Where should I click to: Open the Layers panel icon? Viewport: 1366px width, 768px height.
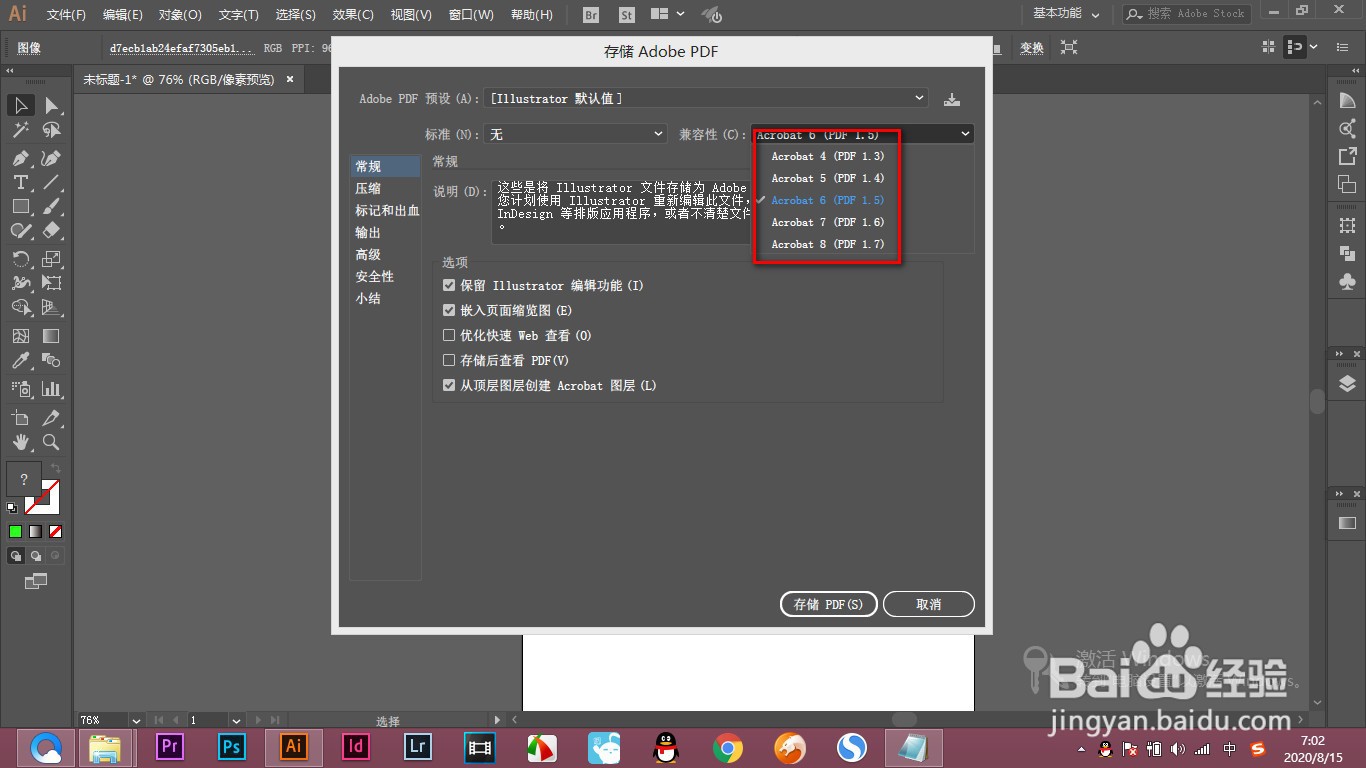click(x=1347, y=384)
